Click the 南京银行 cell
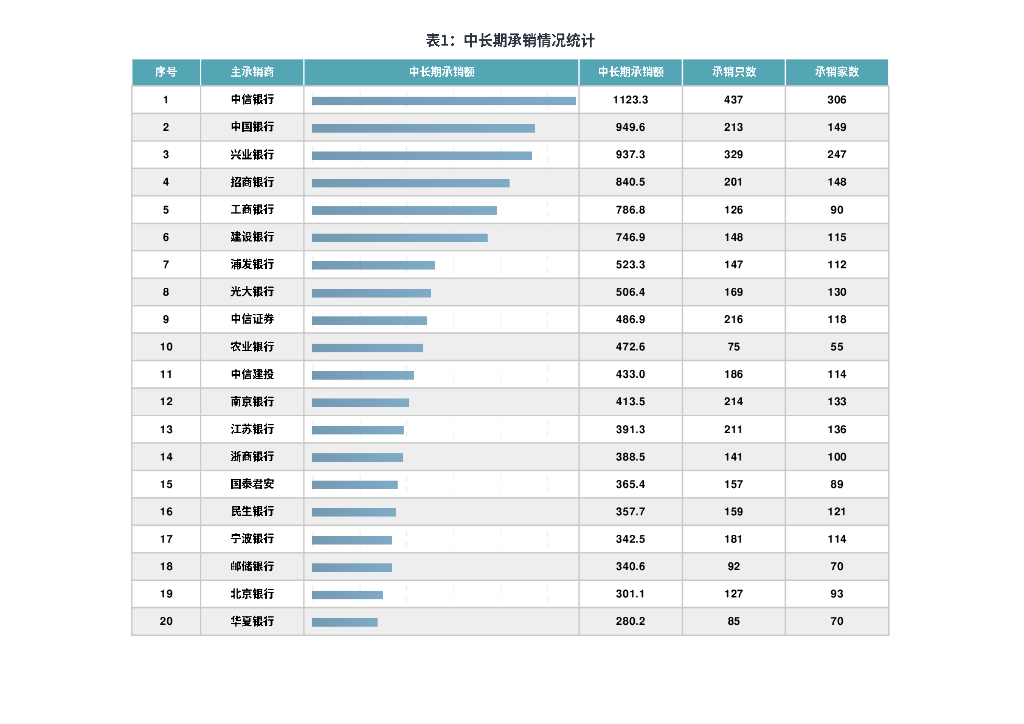This screenshot has height=724, width=1024. pyautogui.click(x=252, y=401)
